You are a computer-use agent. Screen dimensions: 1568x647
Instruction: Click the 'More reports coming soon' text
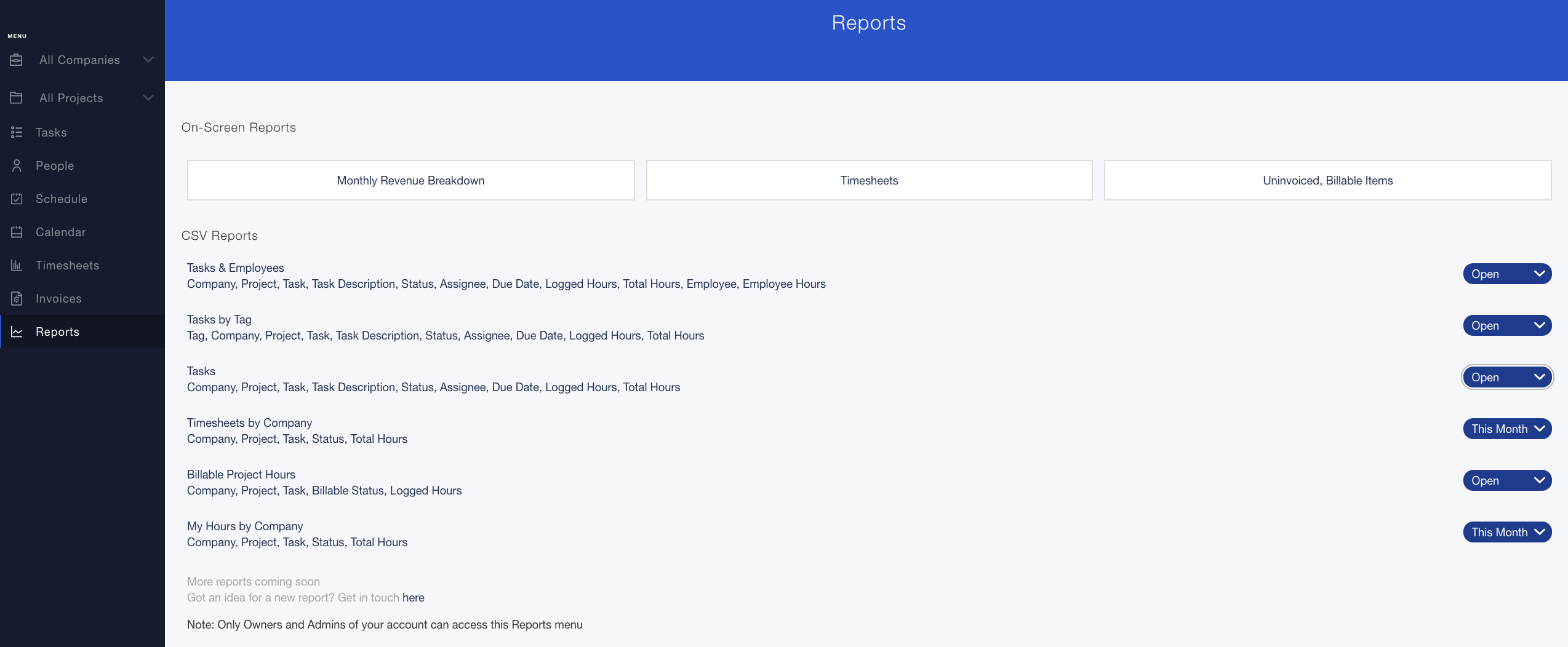[253, 581]
